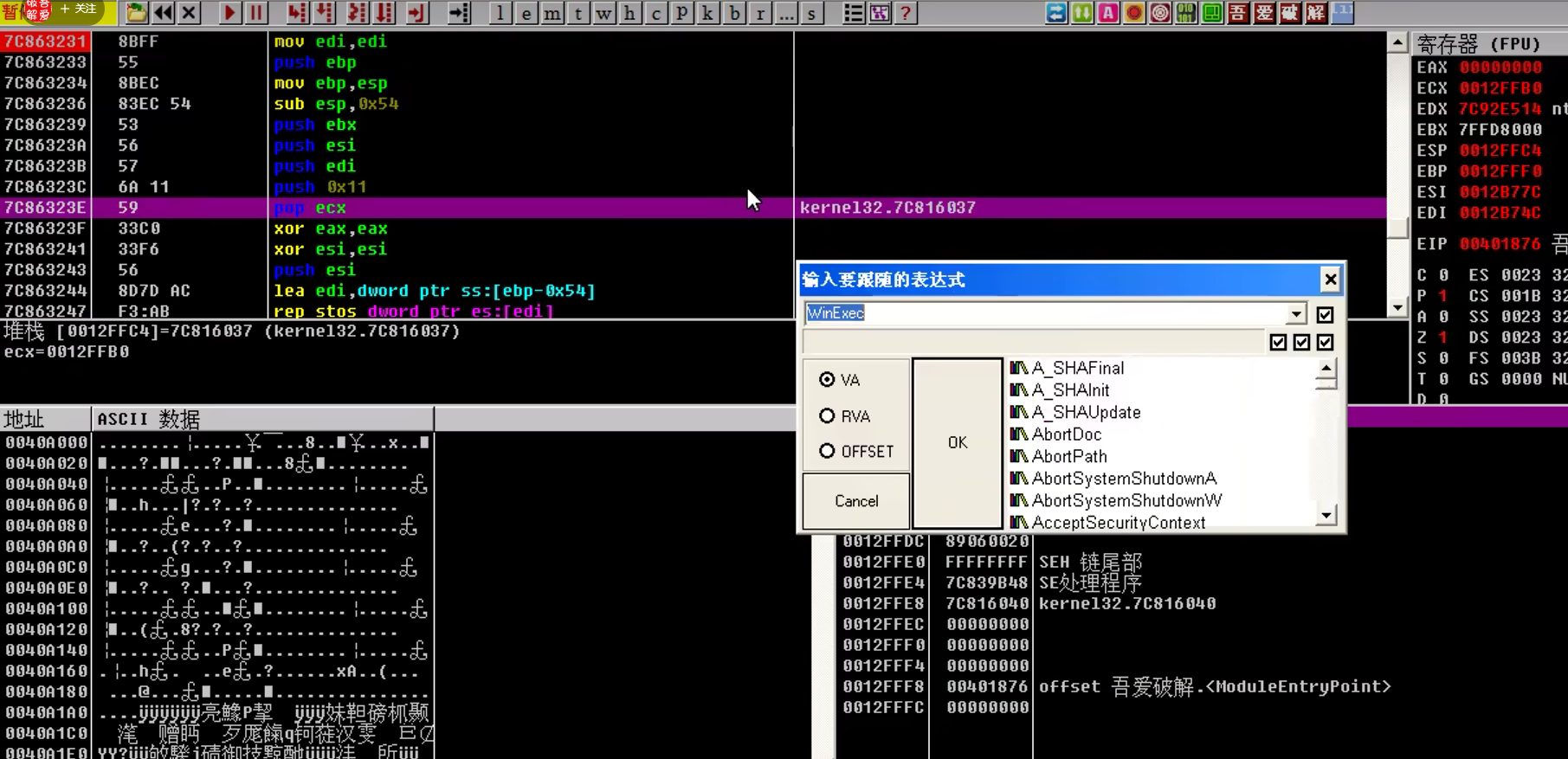Click the Trace Into toolbar icon
The height and width of the screenshot is (759, 1568).
tap(356, 13)
